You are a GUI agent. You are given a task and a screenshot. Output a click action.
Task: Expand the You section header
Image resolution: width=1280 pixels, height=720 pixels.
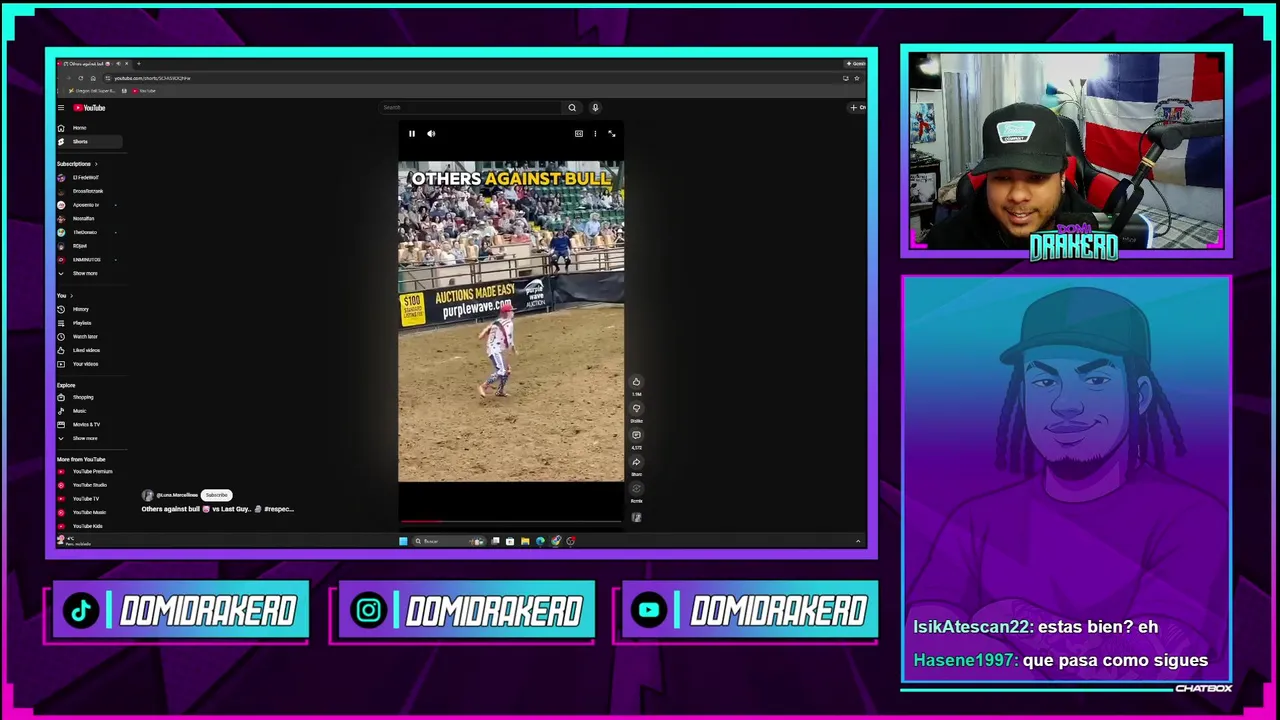click(x=64, y=296)
